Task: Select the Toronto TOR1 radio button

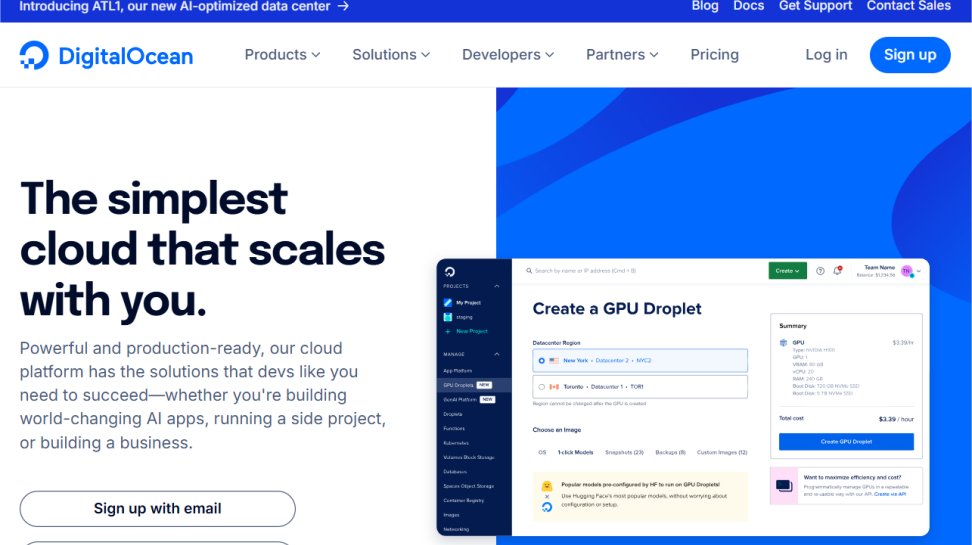Action: coord(542,387)
